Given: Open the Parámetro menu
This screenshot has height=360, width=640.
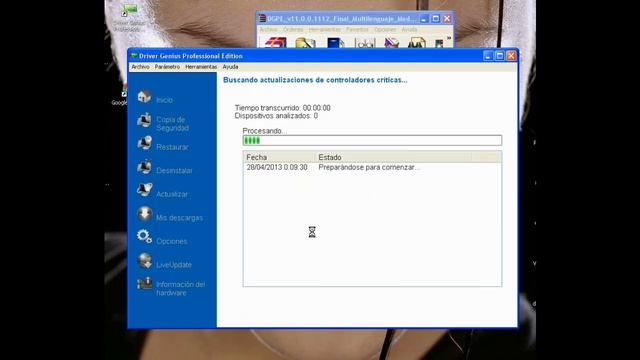Looking at the screenshot, I should pos(167,67).
